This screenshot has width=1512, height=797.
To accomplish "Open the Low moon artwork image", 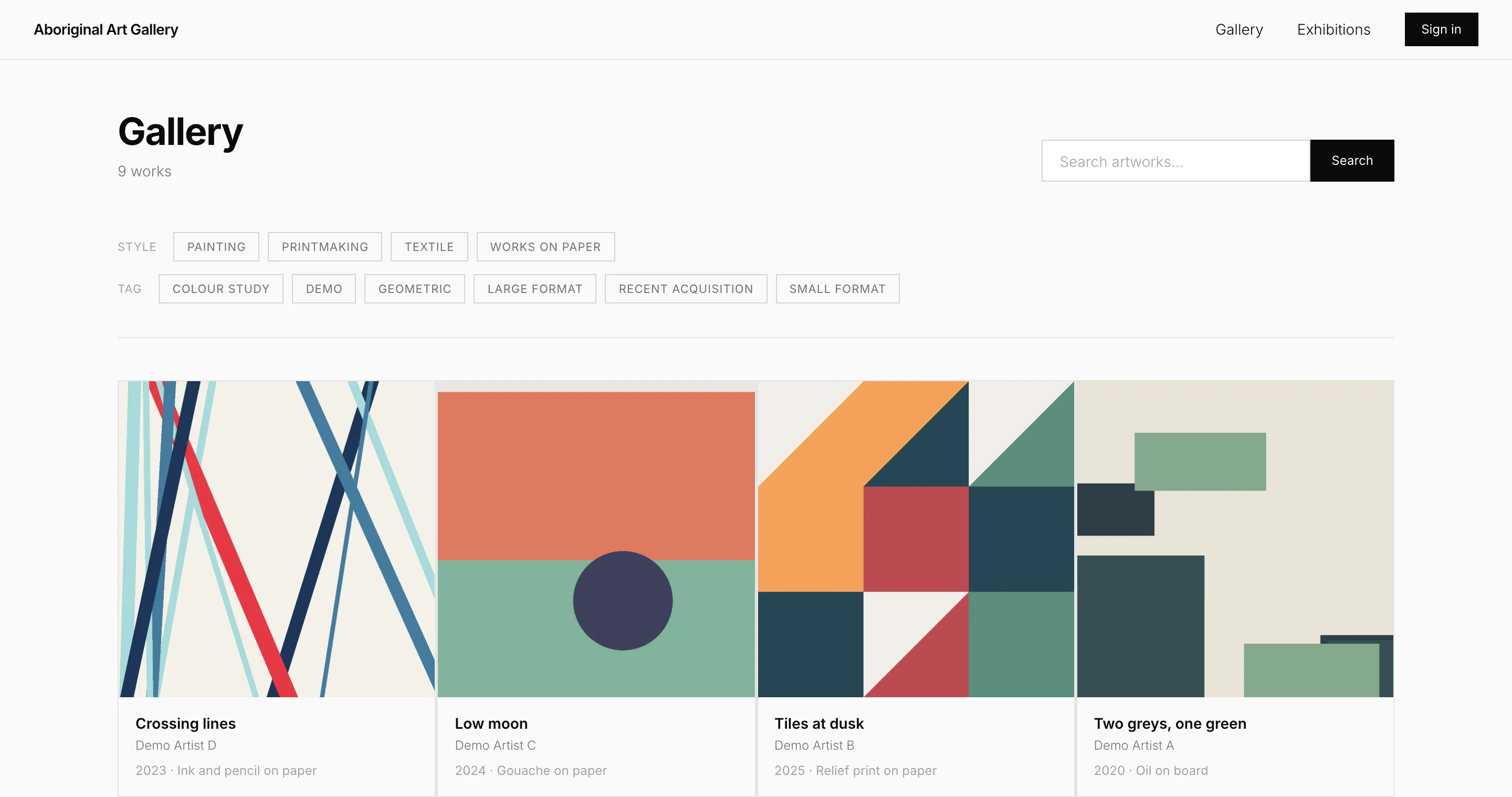I will (596, 539).
